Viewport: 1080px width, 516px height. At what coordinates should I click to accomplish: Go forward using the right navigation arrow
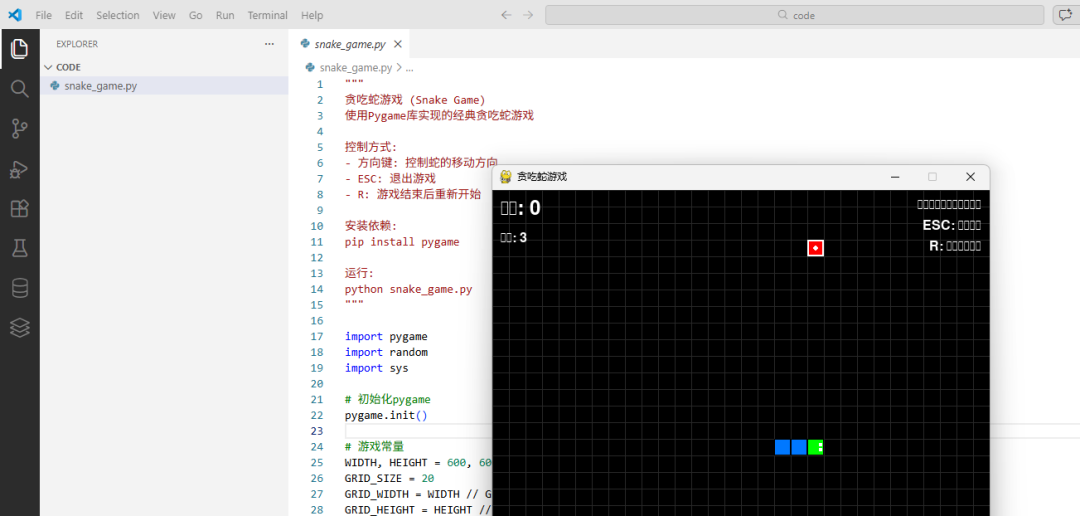(x=528, y=15)
